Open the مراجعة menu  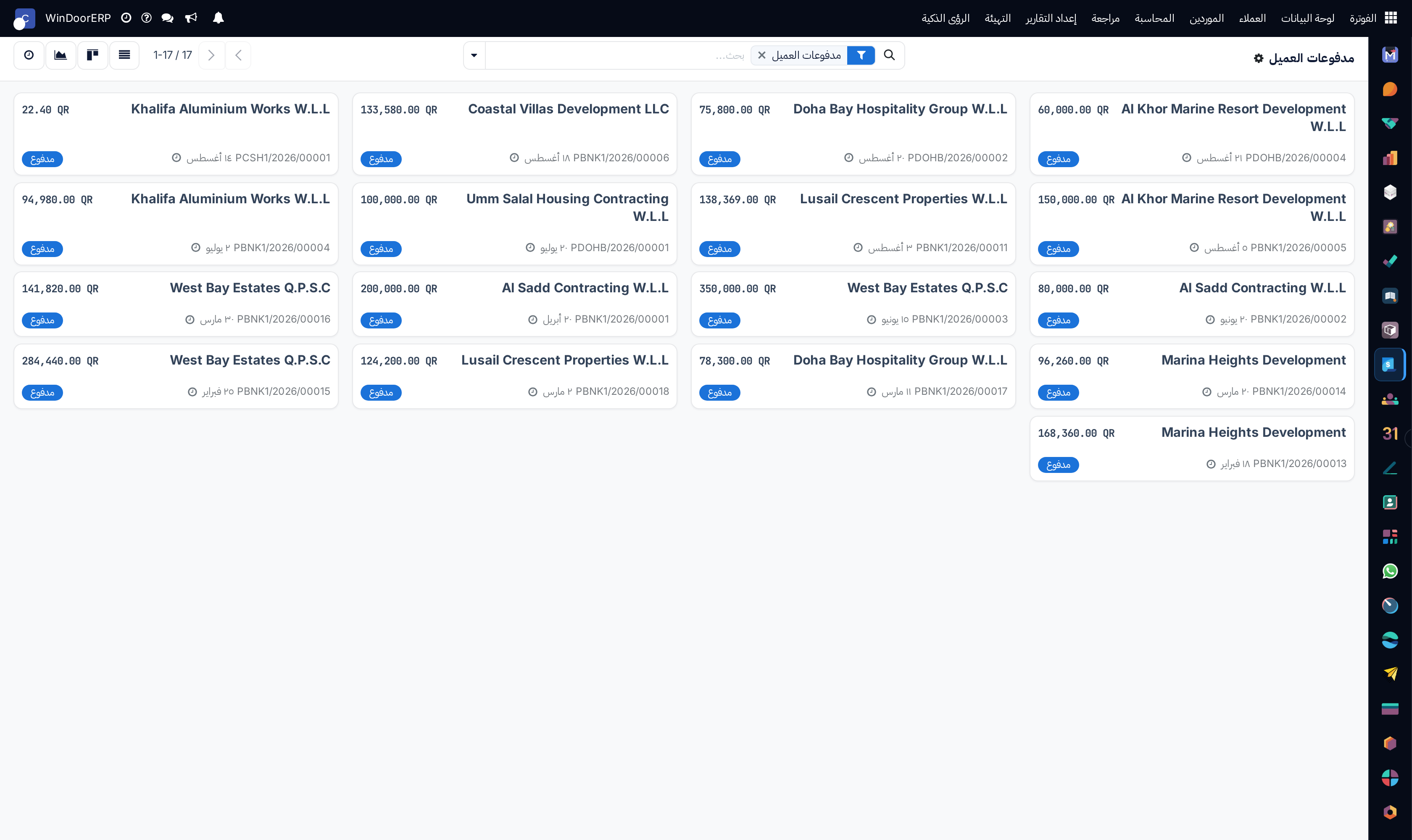(1105, 18)
